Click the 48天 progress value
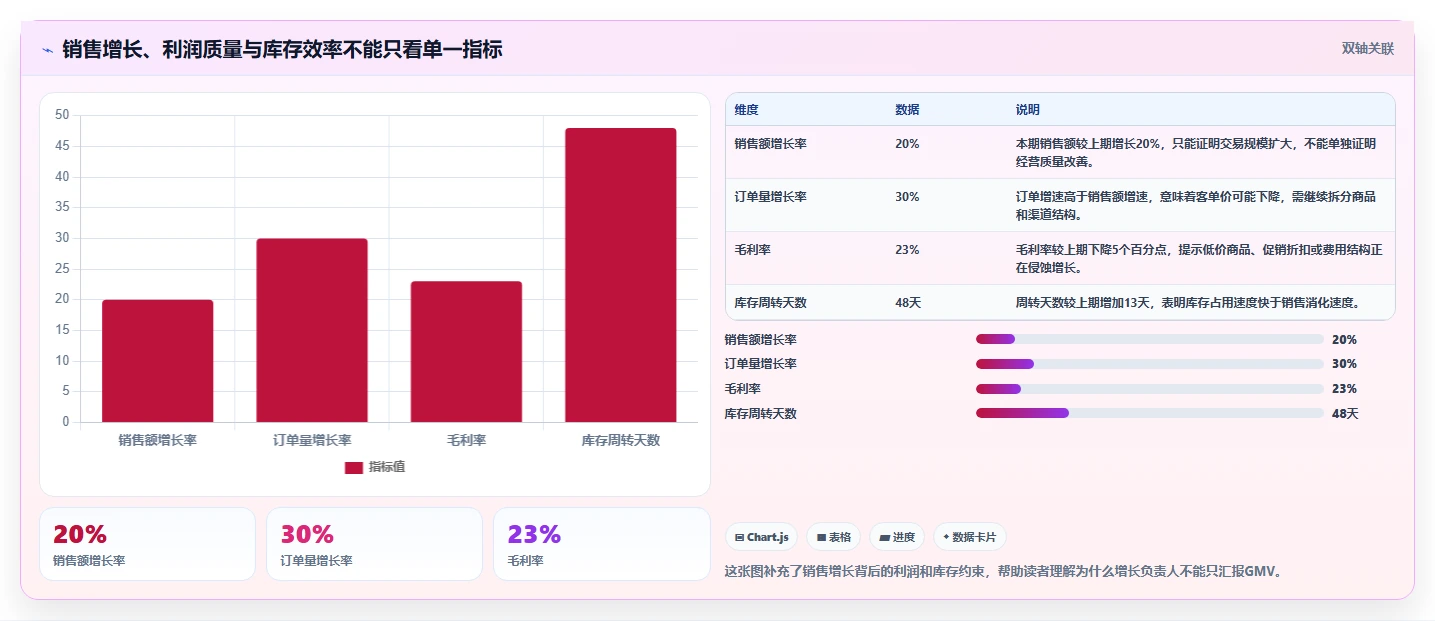Viewport: 1435px width, 621px height. (x=1345, y=414)
